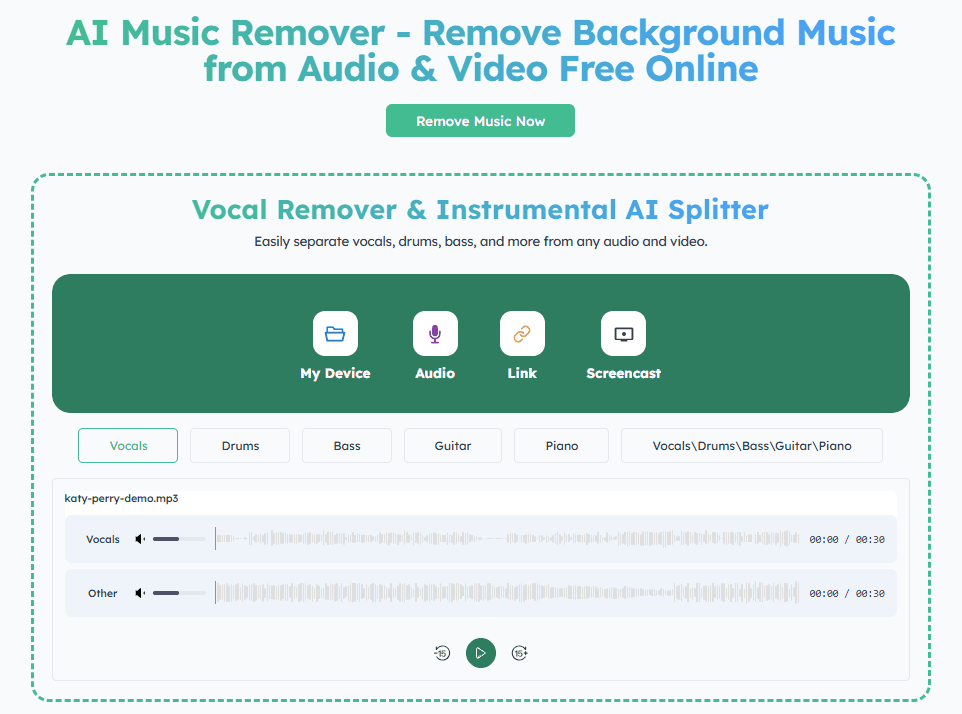The width and height of the screenshot is (962, 714).
Task: Click the Vocals track time 00:00 / 00:30
Action: tap(847, 540)
